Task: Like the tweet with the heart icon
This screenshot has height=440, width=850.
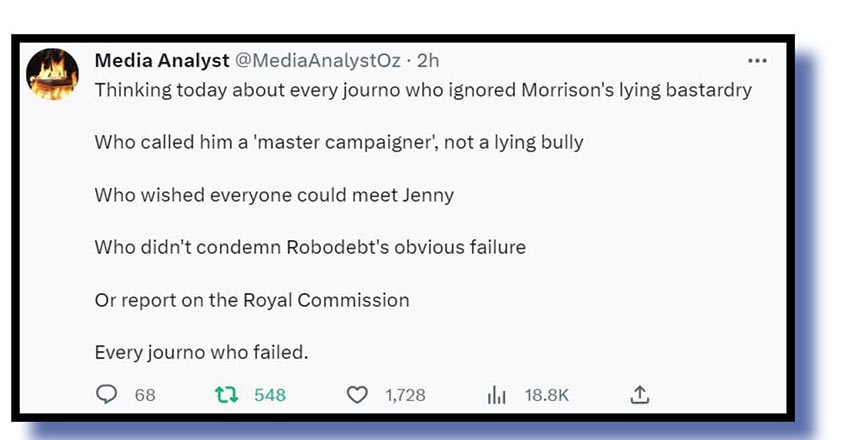Action: [357, 395]
